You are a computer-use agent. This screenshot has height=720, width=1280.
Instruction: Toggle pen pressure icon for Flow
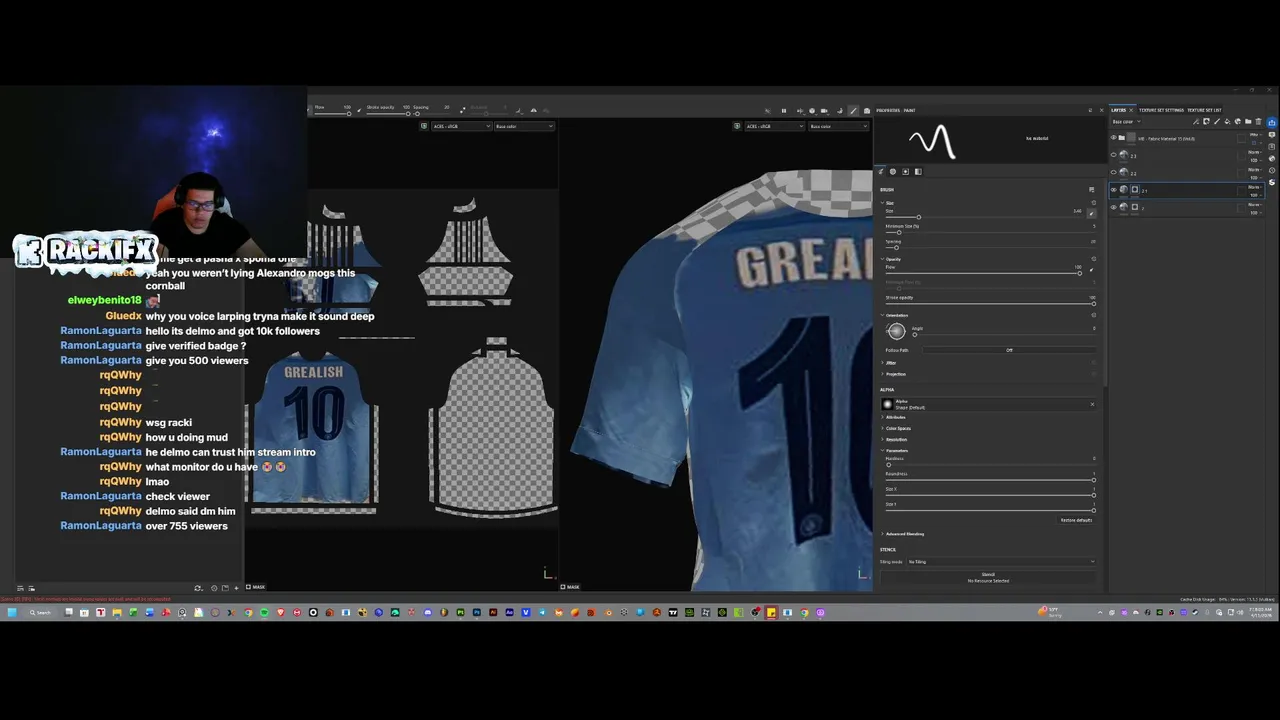1091,270
